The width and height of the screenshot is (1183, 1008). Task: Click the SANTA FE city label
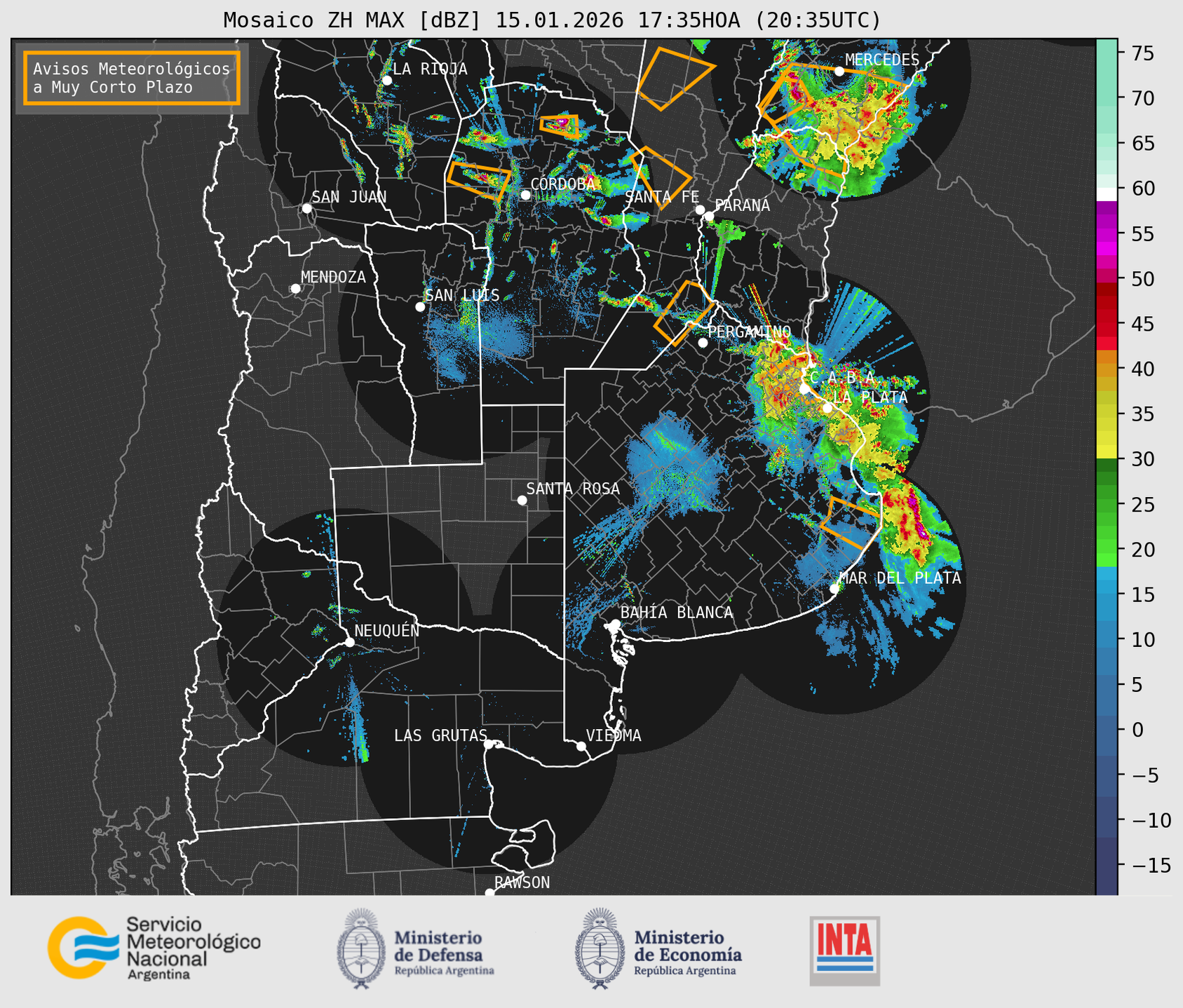pos(662,197)
